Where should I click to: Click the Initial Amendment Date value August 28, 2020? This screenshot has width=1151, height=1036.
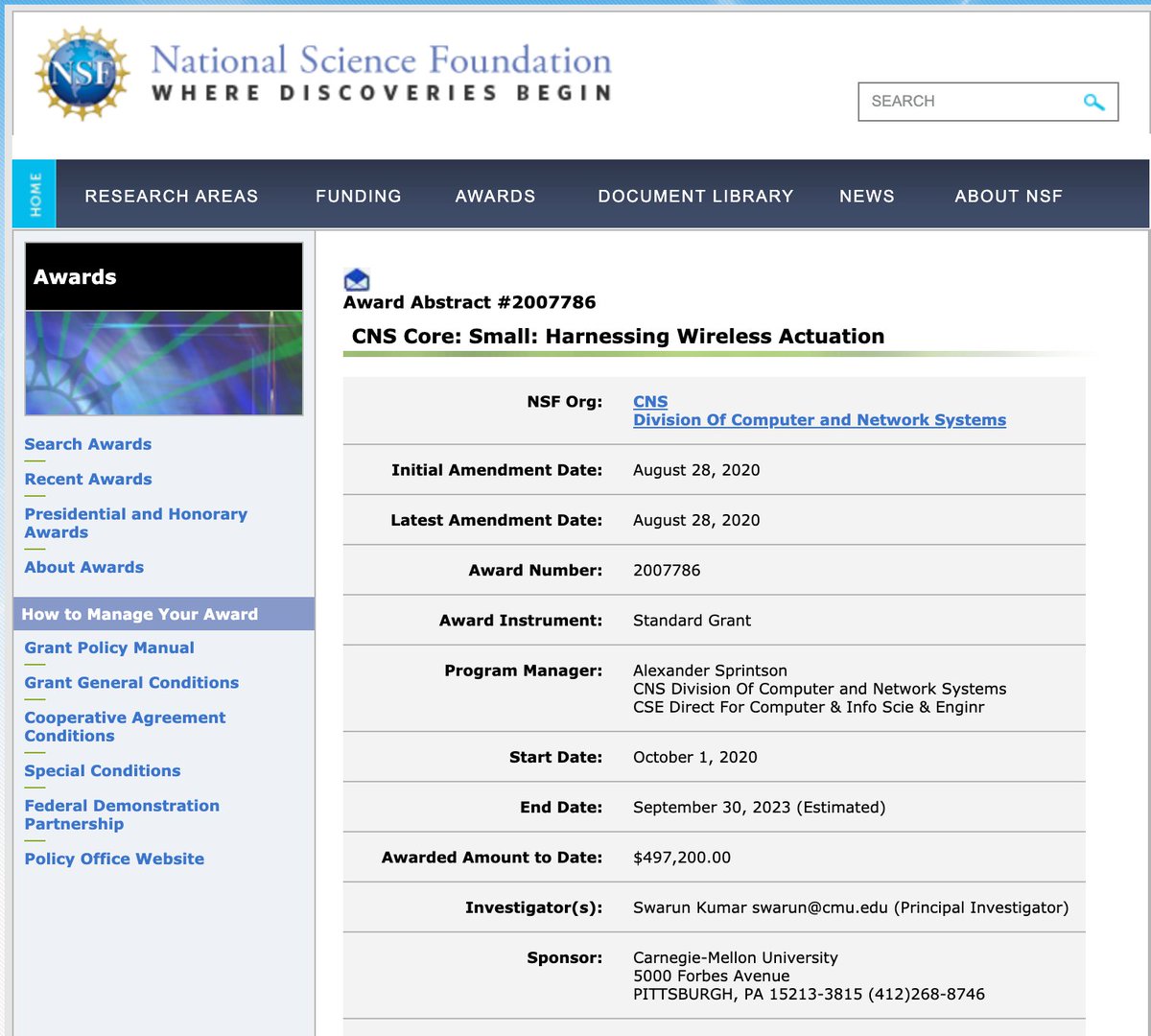696,470
